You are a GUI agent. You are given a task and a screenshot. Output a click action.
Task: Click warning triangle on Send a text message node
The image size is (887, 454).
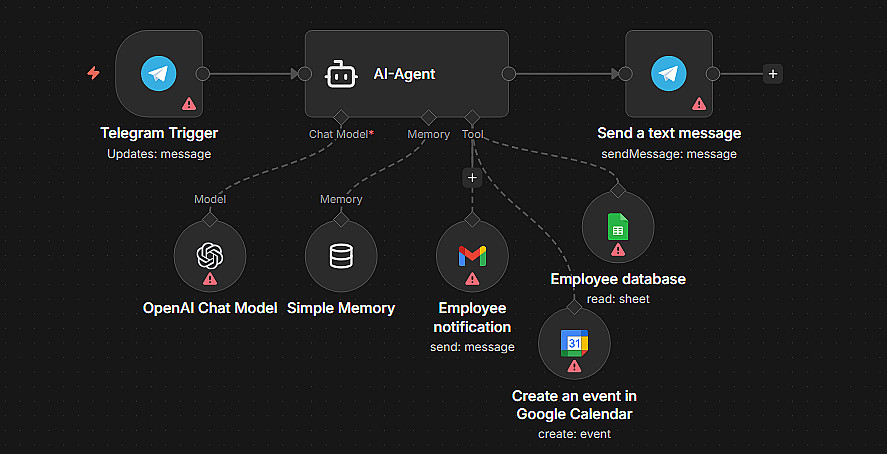pos(699,103)
